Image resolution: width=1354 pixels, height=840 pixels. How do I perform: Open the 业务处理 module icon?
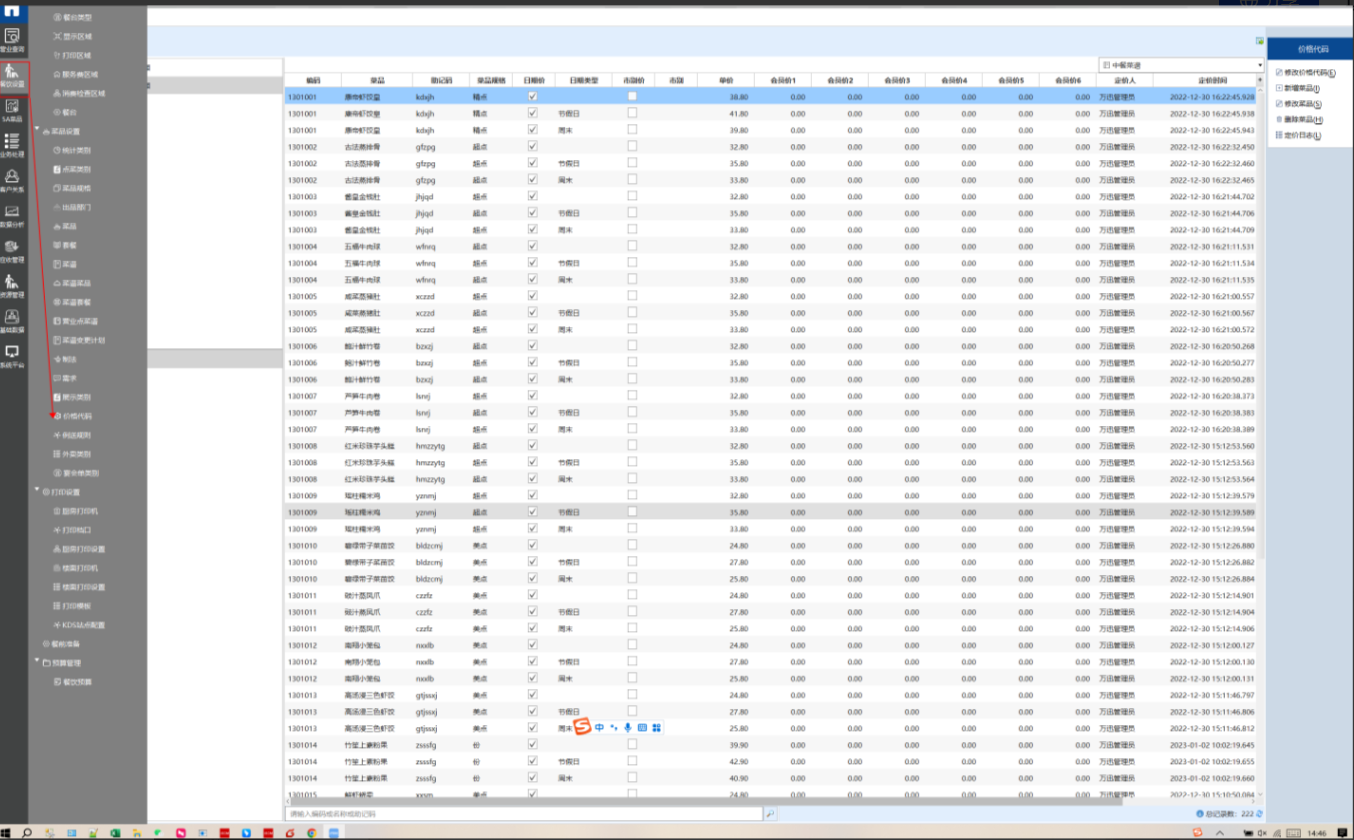tap(13, 144)
